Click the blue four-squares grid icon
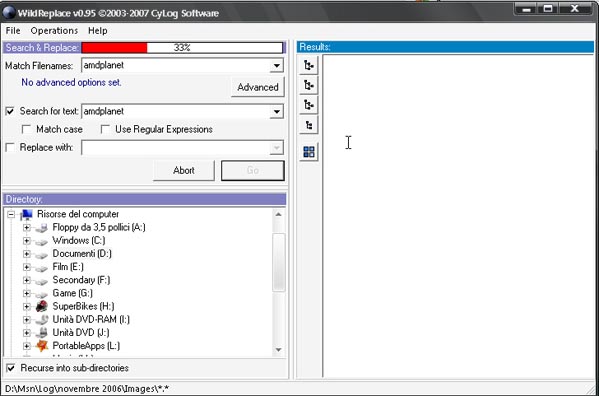 click(309, 152)
